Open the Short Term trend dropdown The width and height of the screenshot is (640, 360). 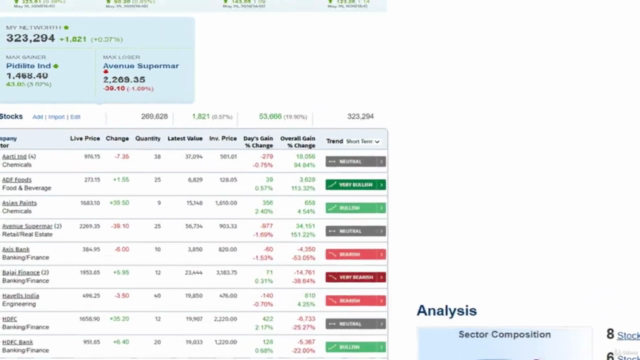click(363, 141)
